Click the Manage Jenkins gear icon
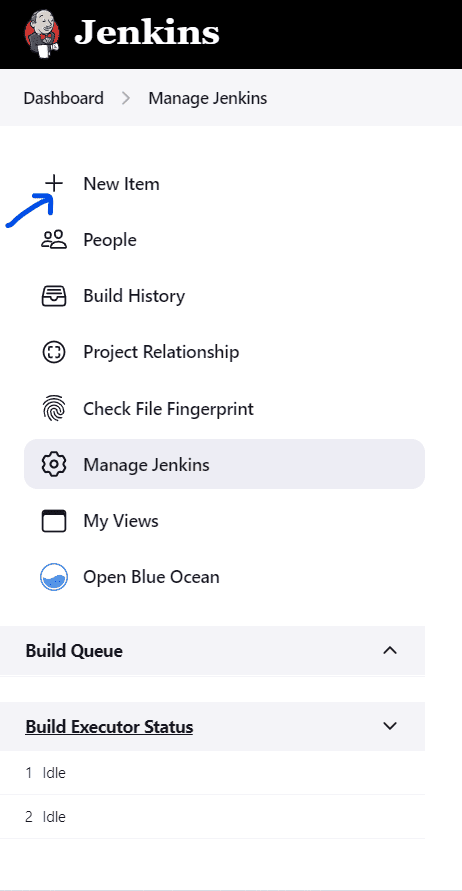The width and height of the screenshot is (462, 891). 54,464
